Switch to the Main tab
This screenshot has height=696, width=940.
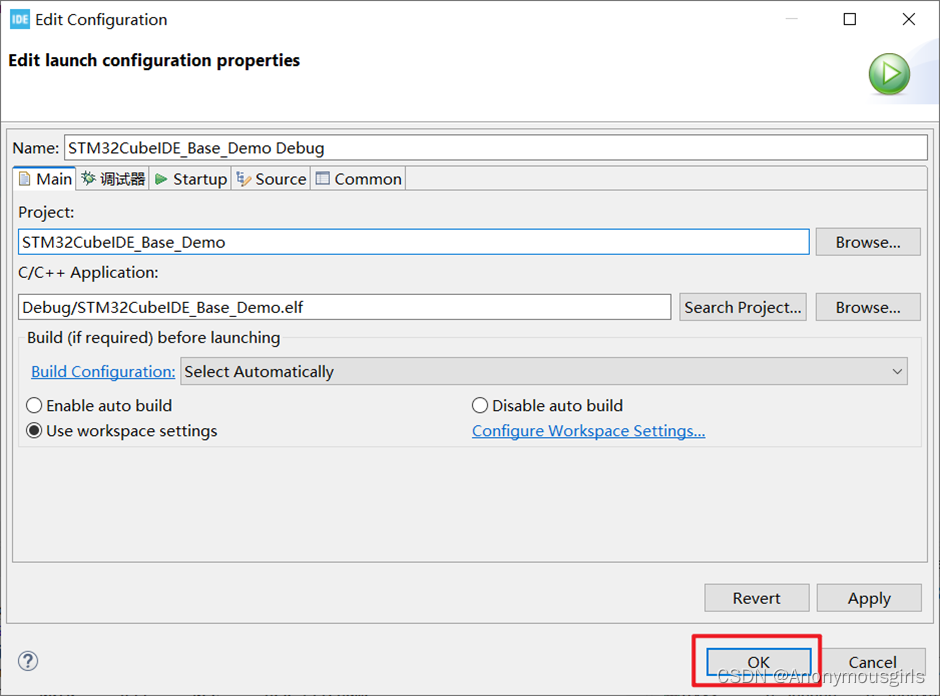(x=45, y=179)
